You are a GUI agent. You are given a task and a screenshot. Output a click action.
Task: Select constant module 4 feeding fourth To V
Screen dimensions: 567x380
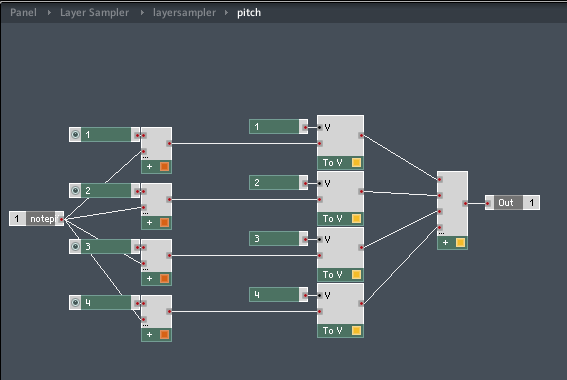[x=278, y=295]
